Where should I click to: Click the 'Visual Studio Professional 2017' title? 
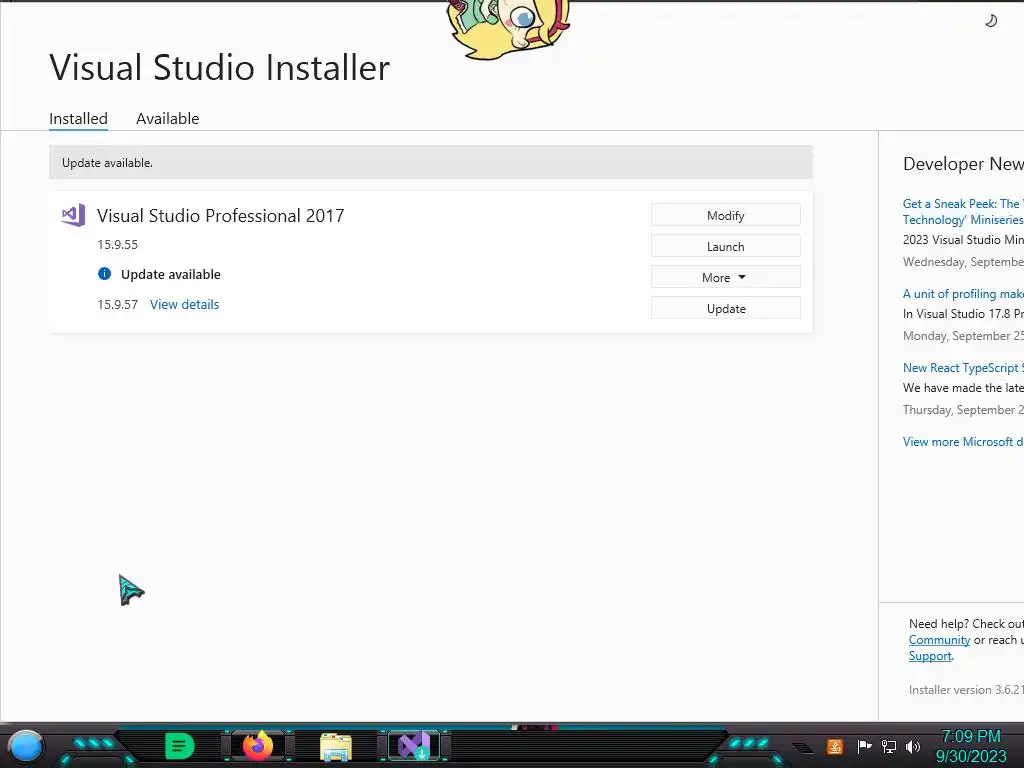pyautogui.click(x=221, y=216)
